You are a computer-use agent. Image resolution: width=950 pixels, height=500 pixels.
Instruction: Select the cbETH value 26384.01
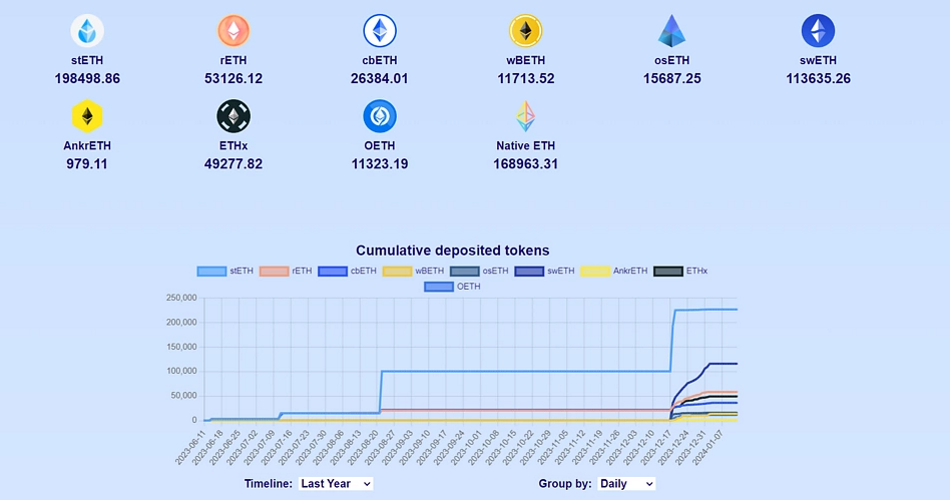379,79
